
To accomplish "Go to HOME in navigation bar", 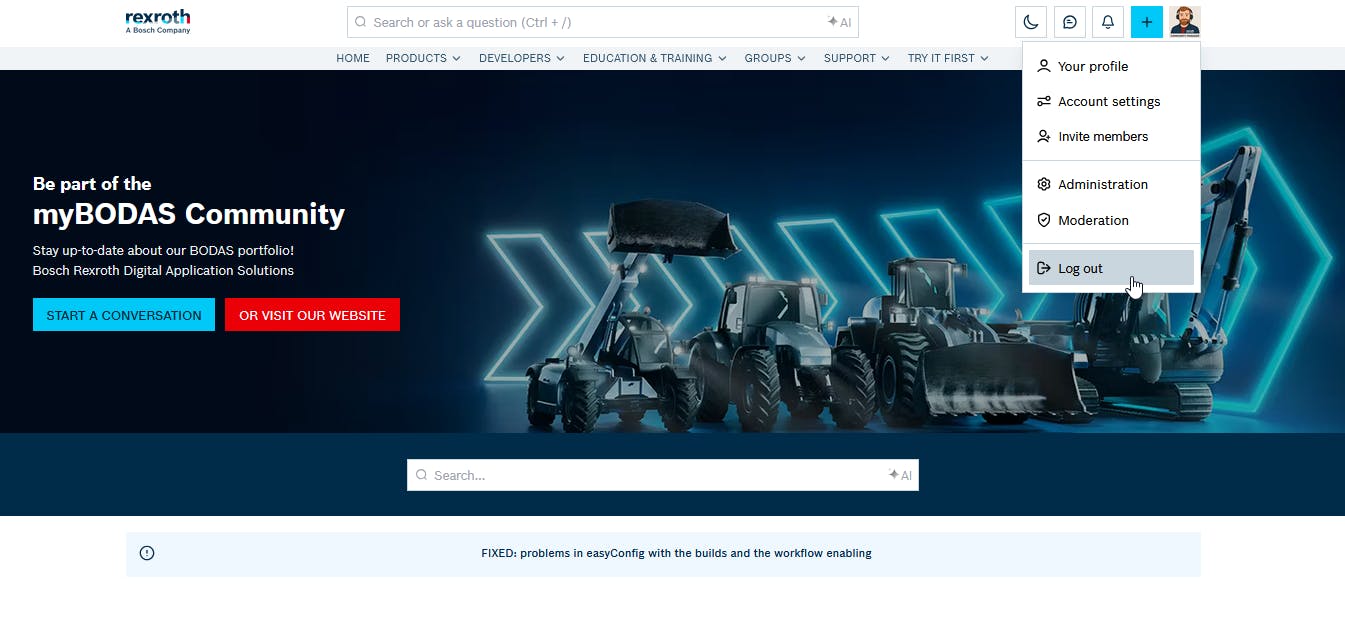I will (x=353, y=58).
